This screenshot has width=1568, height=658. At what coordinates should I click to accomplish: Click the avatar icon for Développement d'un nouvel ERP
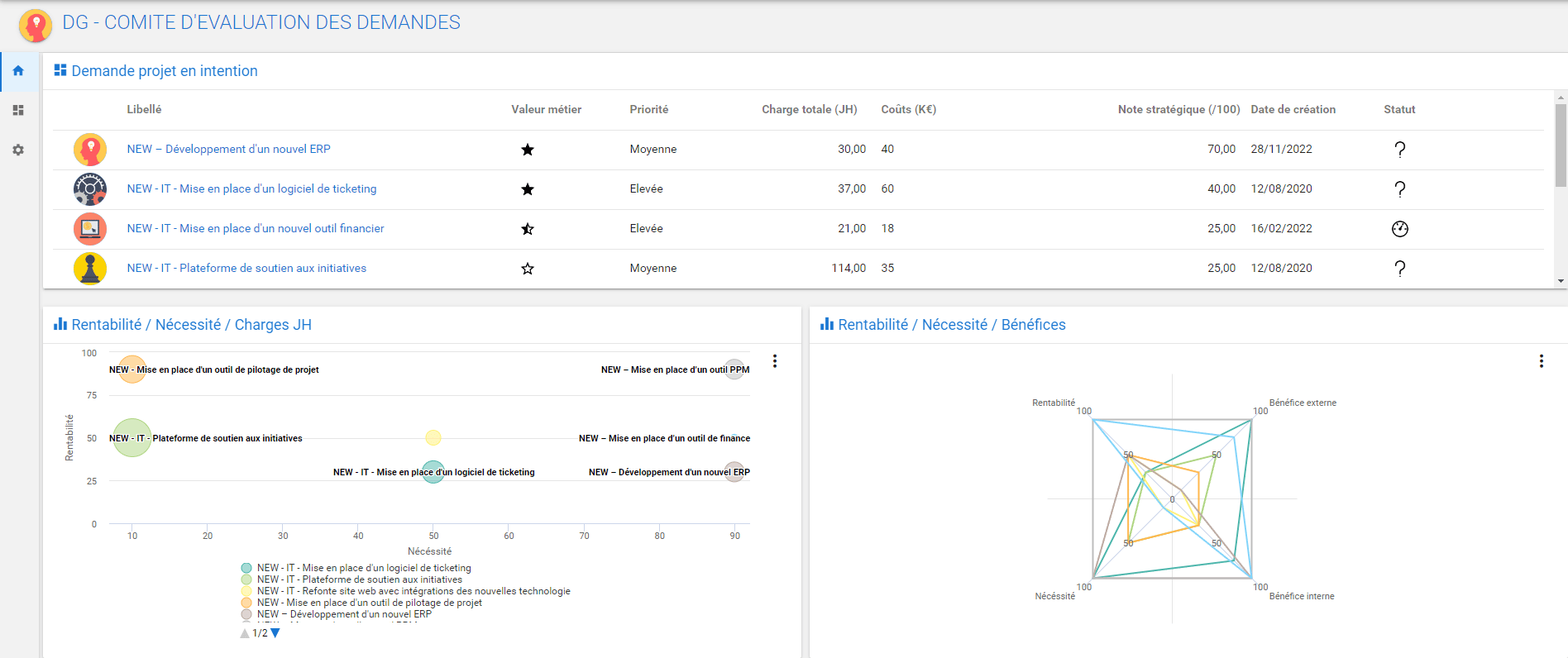(90, 150)
